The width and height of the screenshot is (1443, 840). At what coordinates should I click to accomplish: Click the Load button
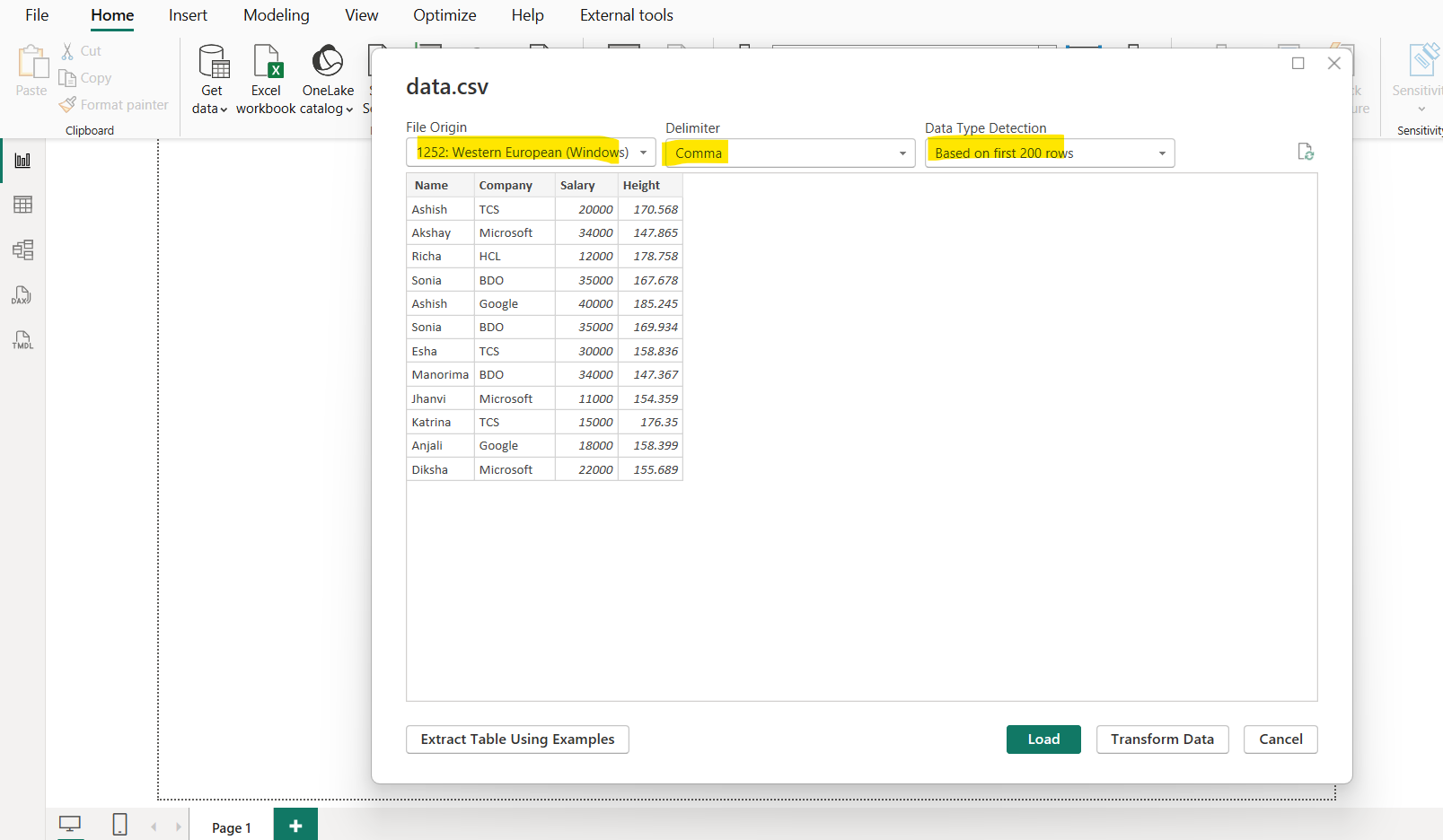[x=1043, y=739]
